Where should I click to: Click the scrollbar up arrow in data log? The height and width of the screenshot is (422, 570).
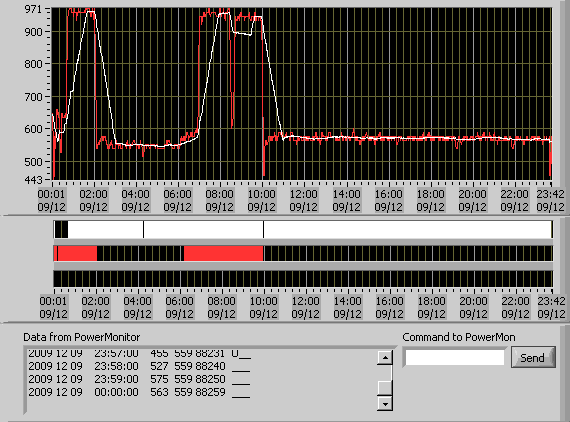[x=385, y=358]
